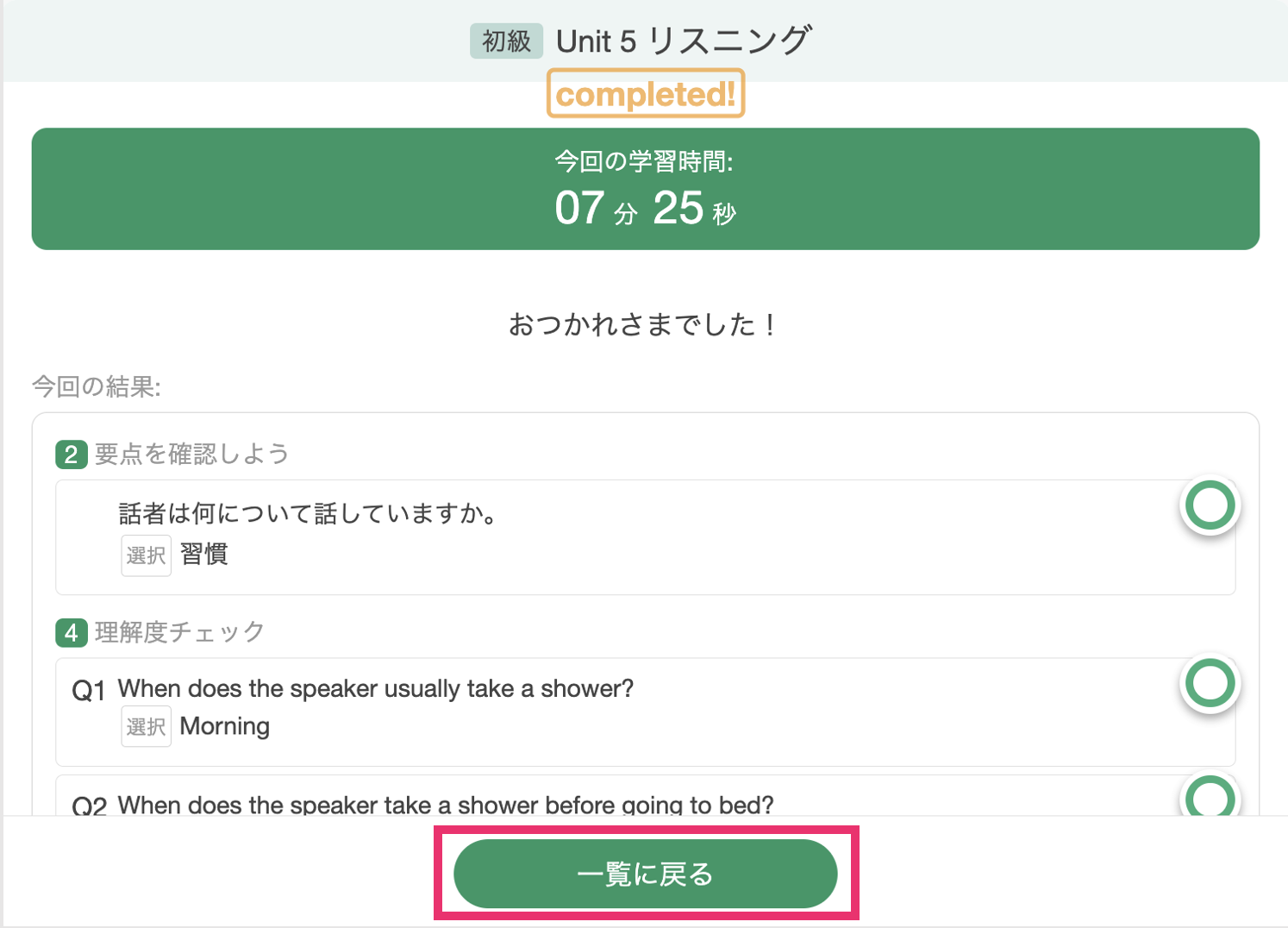Click the circle result icon for Q1
The width and height of the screenshot is (1288, 928).
(1210, 684)
